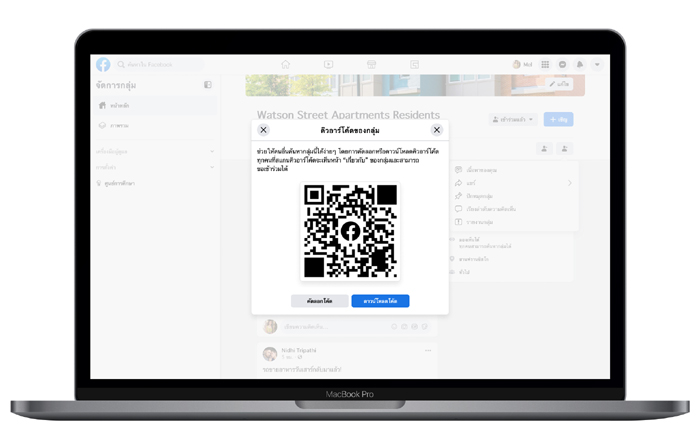This screenshot has height=433, width=700.
Task: Open the notifications bell
Action: pyautogui.click(x=580, y=65)
